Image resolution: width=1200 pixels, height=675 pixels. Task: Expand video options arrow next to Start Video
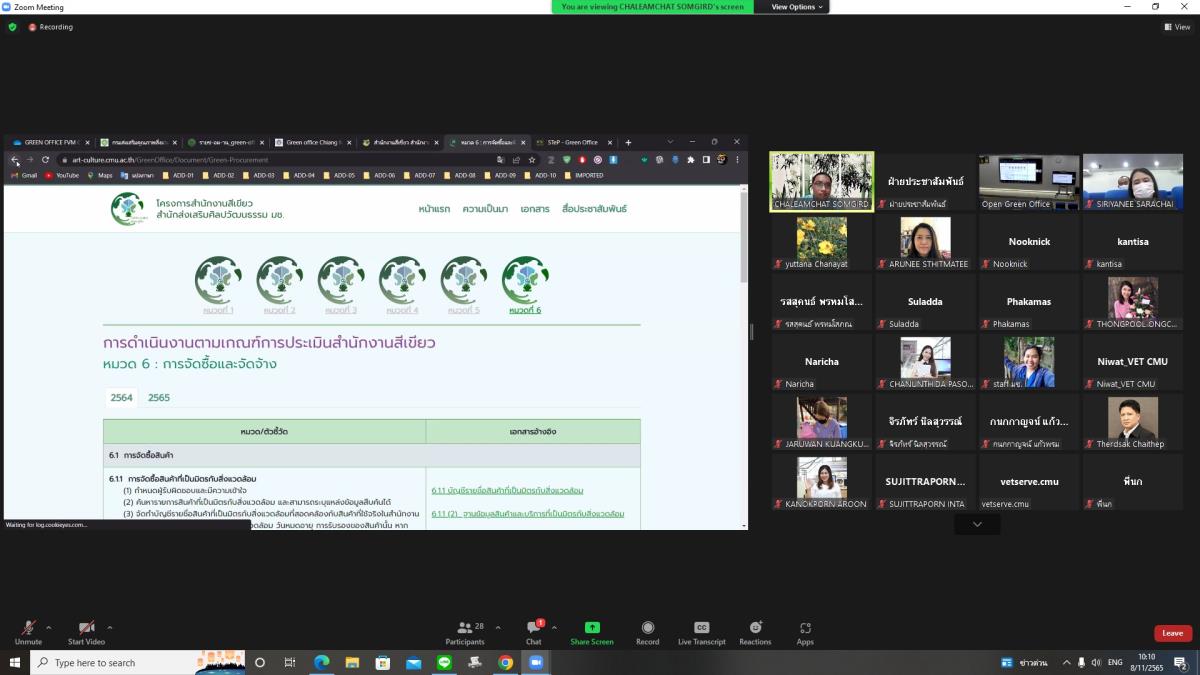click(x=110, y=628)
